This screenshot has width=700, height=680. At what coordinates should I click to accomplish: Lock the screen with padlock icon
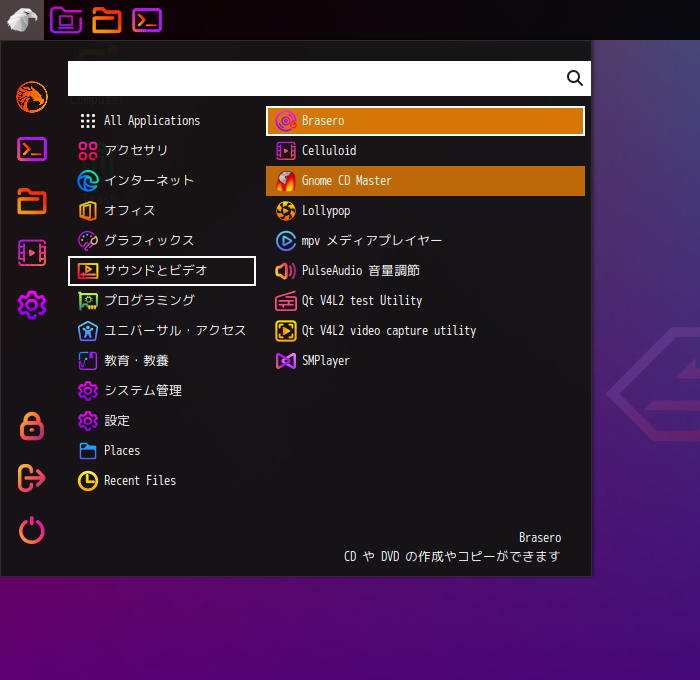pos(32,426)
